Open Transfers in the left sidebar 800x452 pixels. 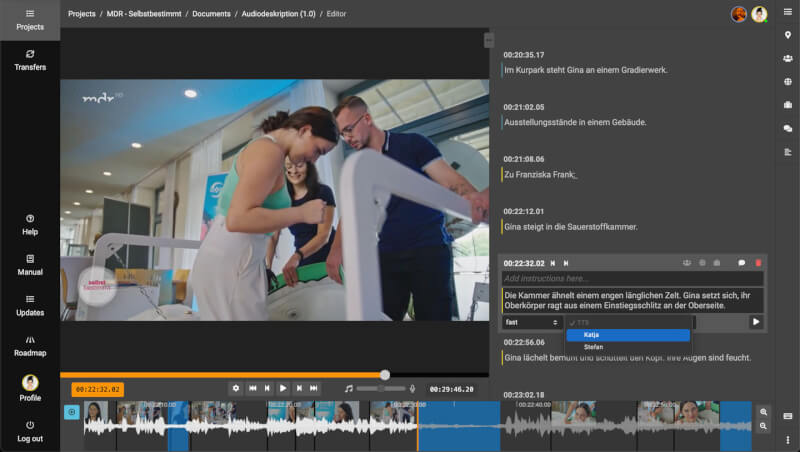[x=30, y=60]
